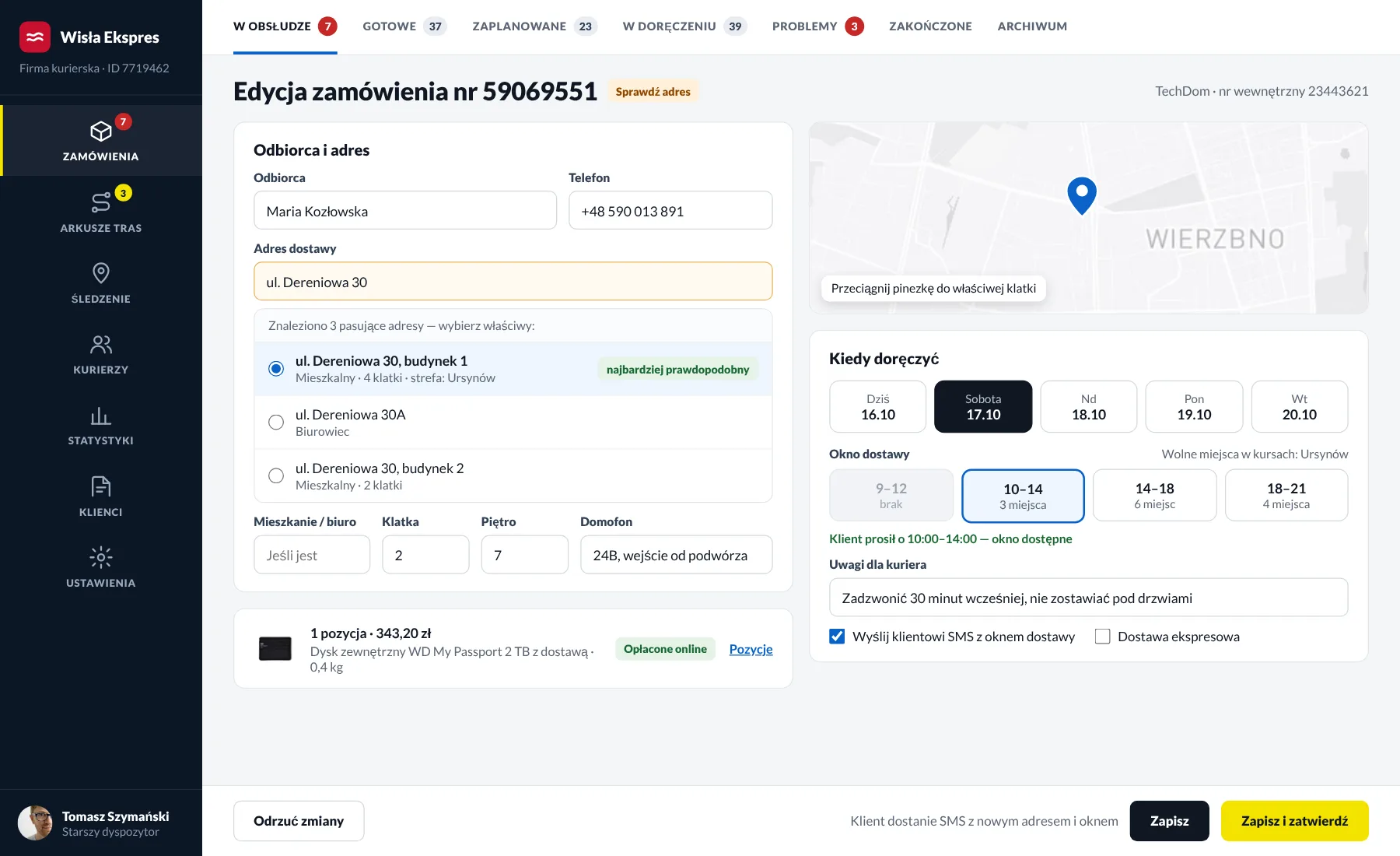This screenshot has width=1400, height=856.
Task: Click the Mieszkanie / biuro field
Action: (312, 555)
